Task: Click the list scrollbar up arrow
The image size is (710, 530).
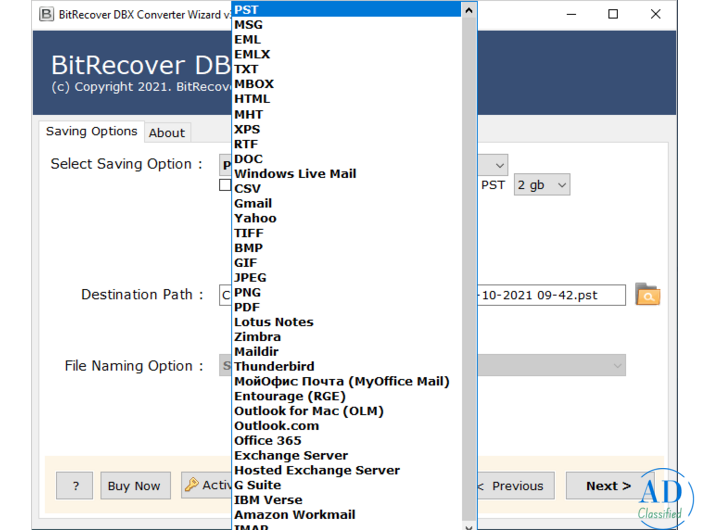Action: pyautogui.click(x=469, y=10)
